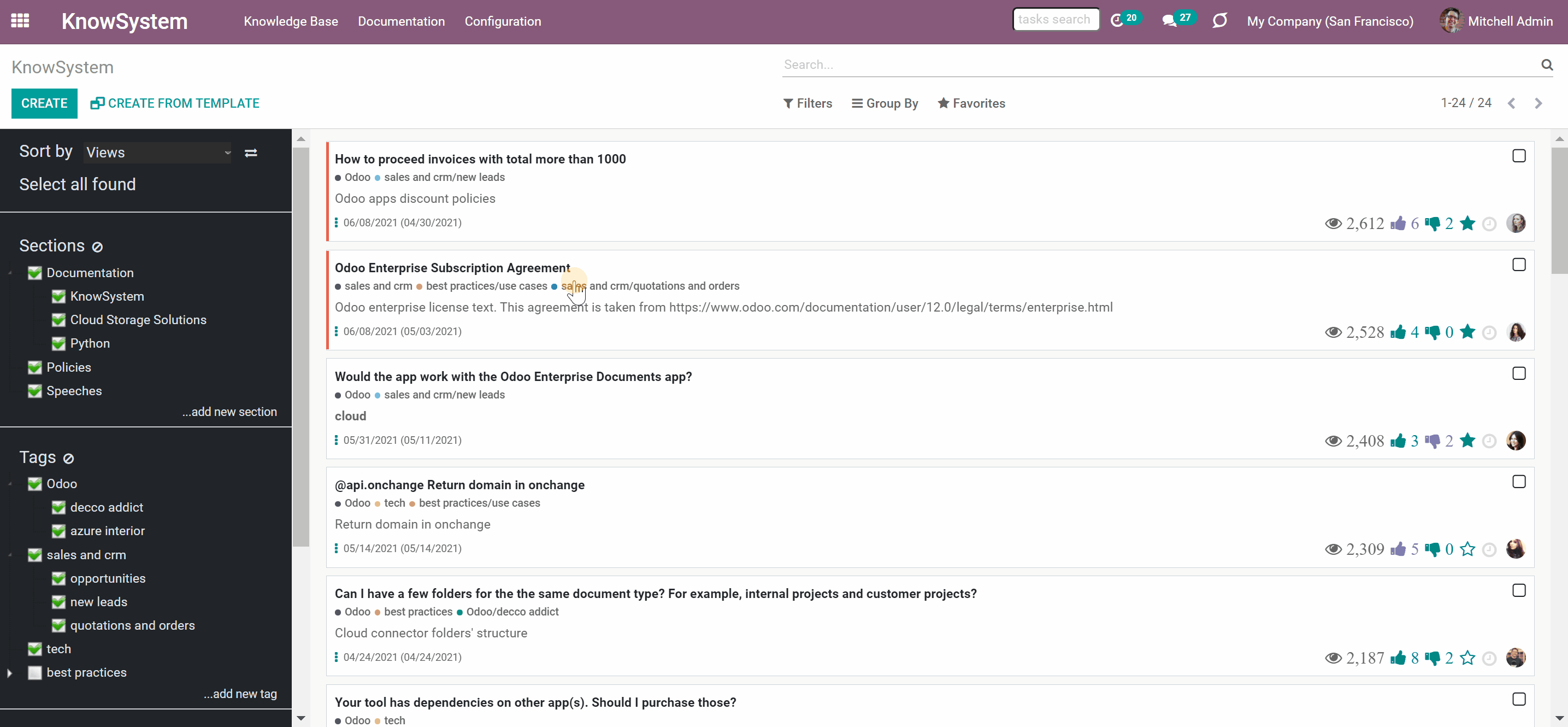Expand the best practices tag tree
Image resolution: width=1568 pixels, height=727 pixels.
click(x=10, y=673)
